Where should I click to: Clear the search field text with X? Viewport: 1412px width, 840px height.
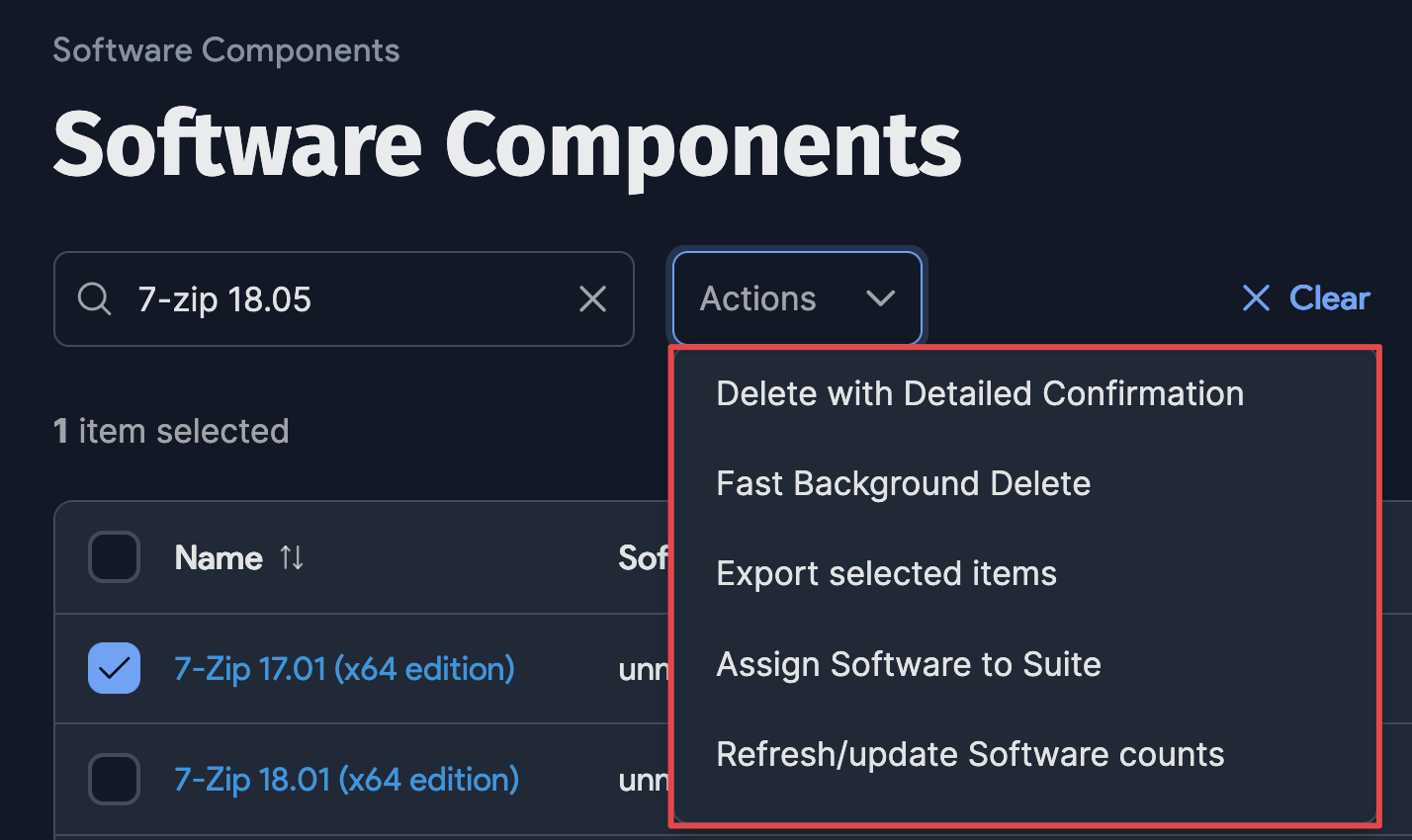pyautogui.click(x=592, y=298)
